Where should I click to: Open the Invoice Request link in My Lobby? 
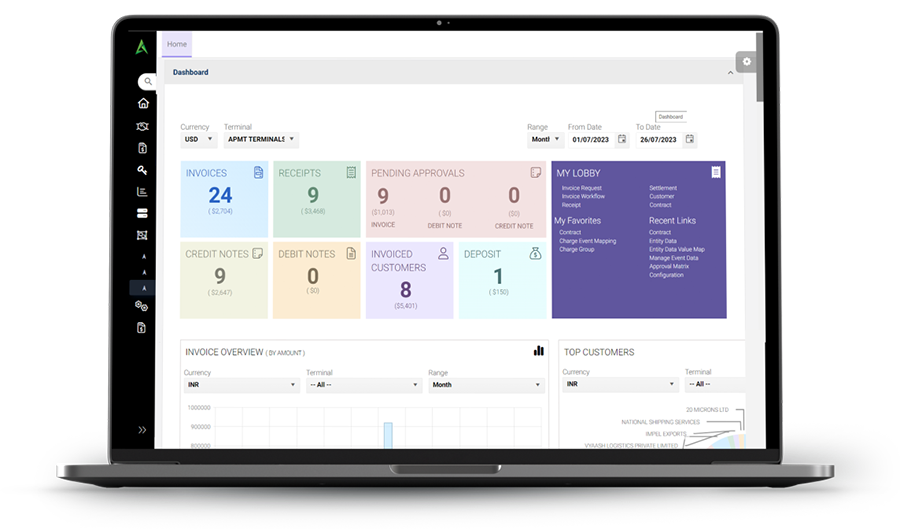click(x=581, y=188)
